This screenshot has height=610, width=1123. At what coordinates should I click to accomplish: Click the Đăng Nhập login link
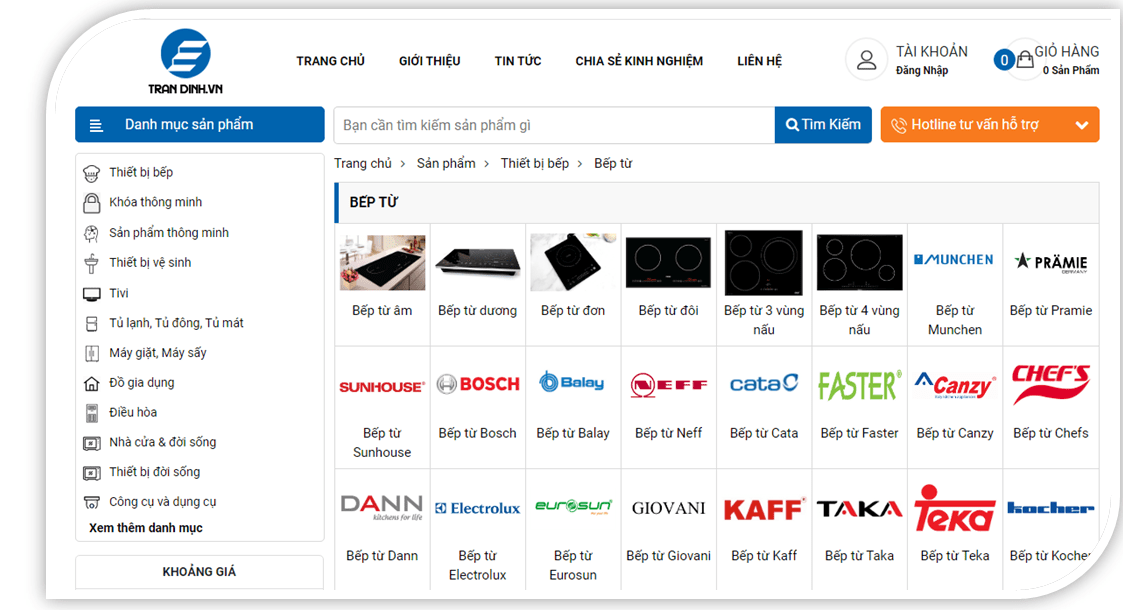pos(921,71)
